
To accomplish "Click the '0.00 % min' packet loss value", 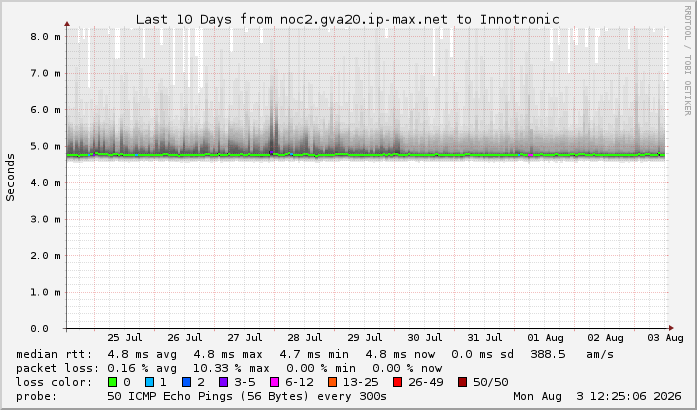I will [x=321, y=368].
